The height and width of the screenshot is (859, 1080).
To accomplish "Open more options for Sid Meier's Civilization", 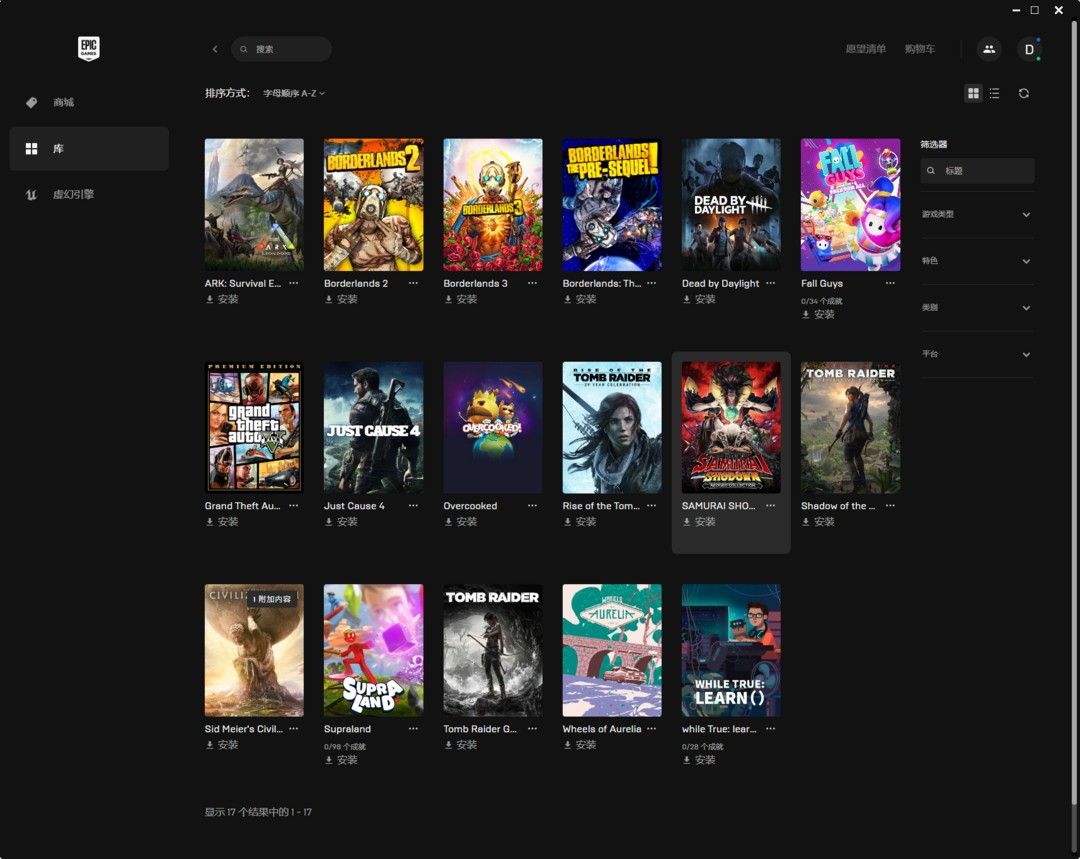I will pos(294,729).
